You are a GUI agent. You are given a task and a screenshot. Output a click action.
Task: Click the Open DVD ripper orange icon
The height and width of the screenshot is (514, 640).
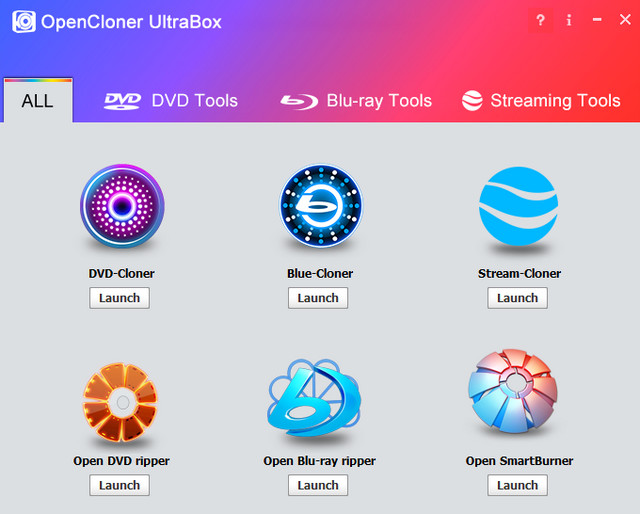coord(121,402)
